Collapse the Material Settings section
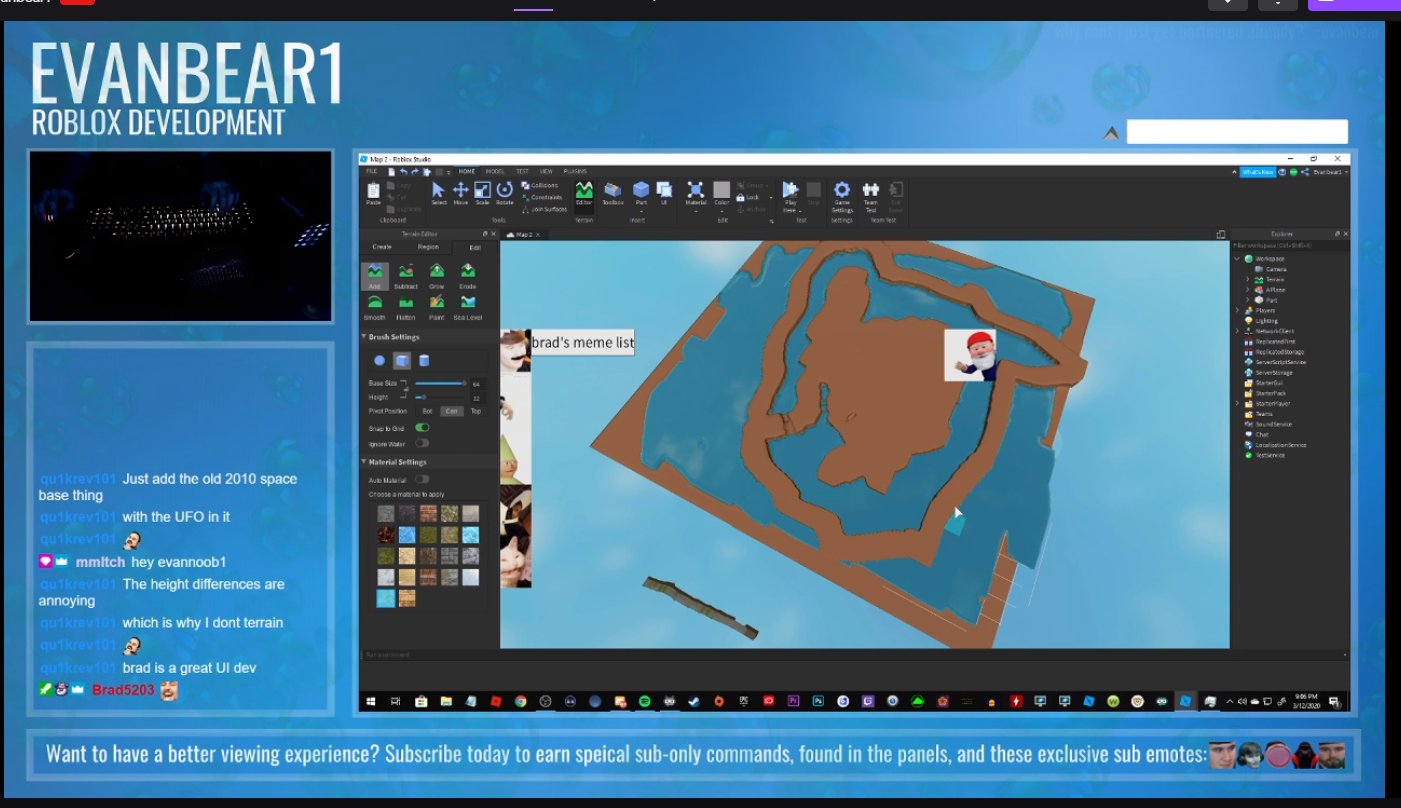This screenshot has width=1401, height=808. click(363, 462)
